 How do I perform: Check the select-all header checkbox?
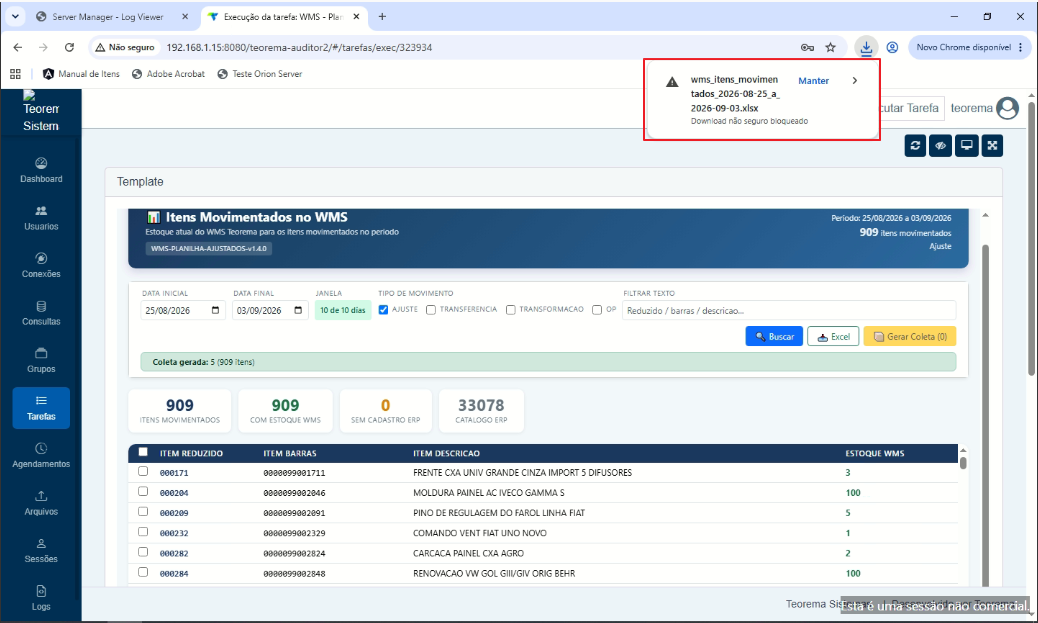(x=143, y=452)
